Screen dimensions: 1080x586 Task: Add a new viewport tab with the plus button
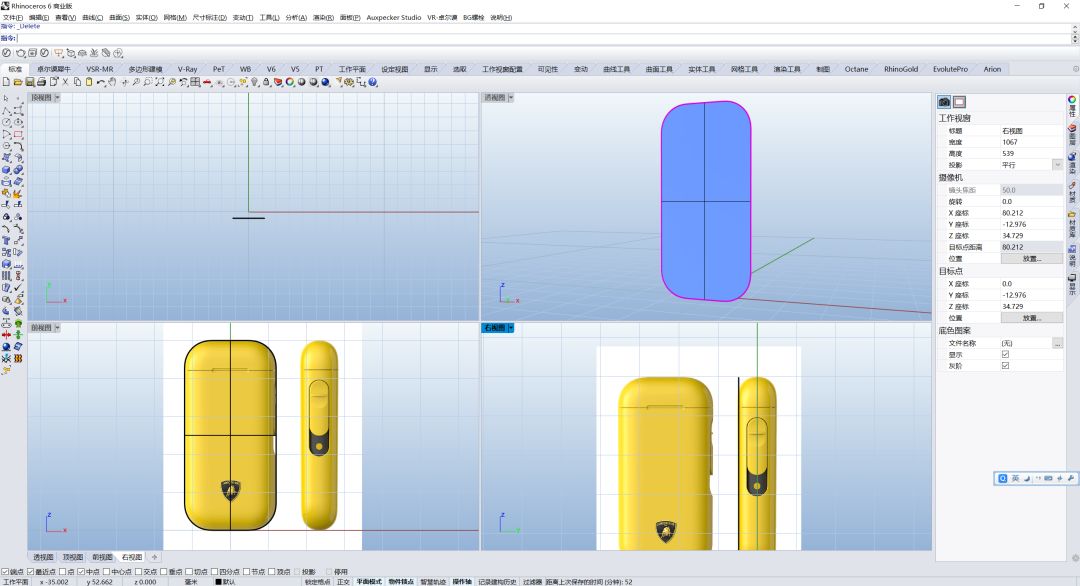point(154,557)
